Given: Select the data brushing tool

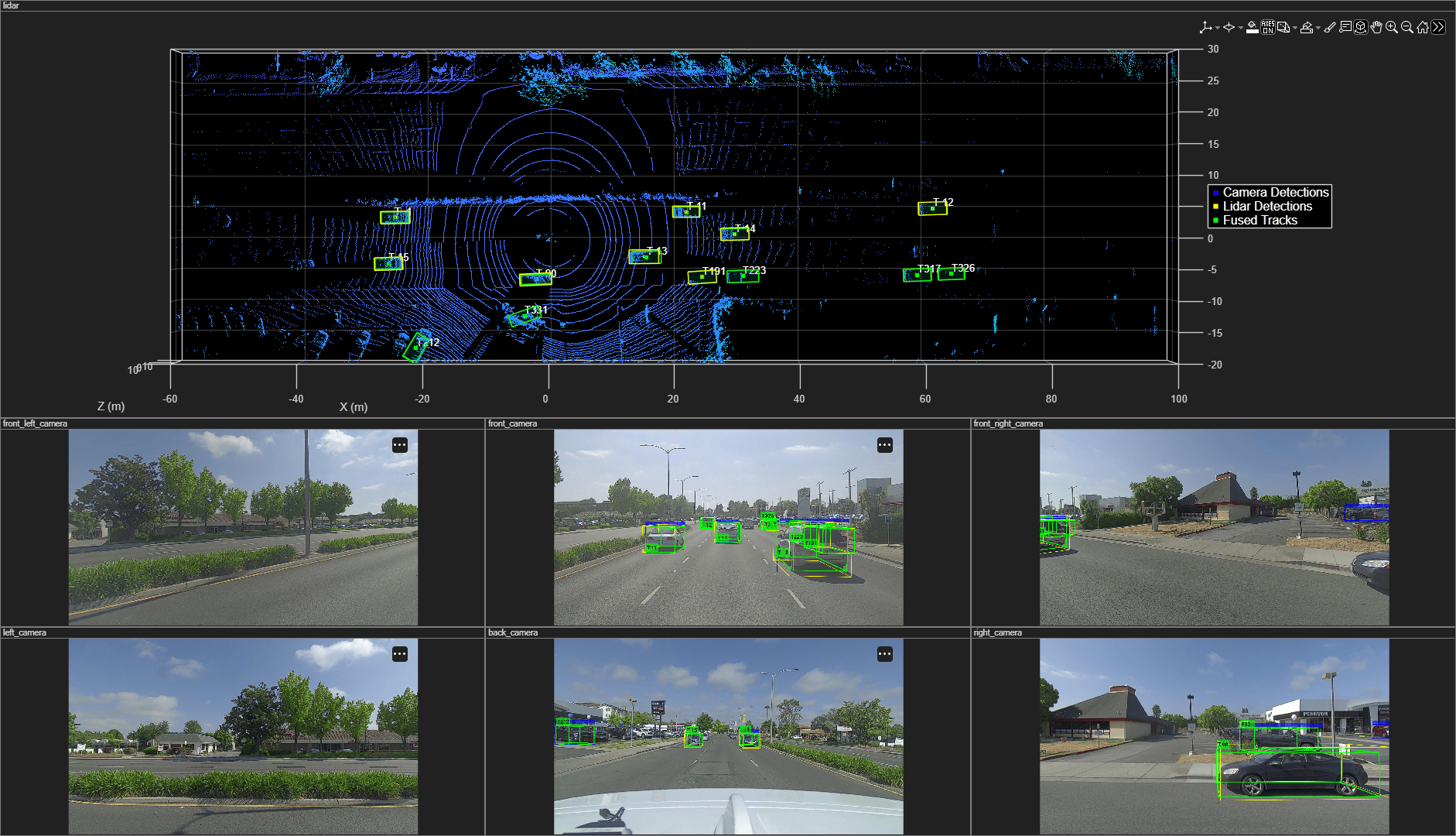Looking at the screenshot, I should [x=1329, y=27].
